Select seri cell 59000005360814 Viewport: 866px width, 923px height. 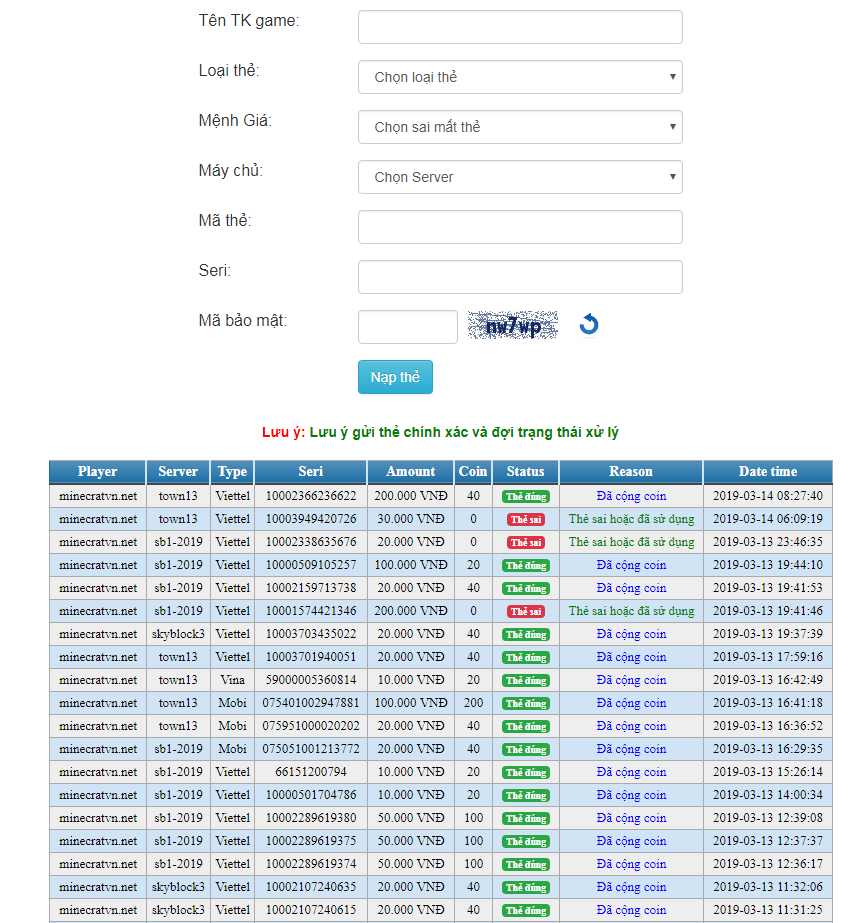(311, 680)
